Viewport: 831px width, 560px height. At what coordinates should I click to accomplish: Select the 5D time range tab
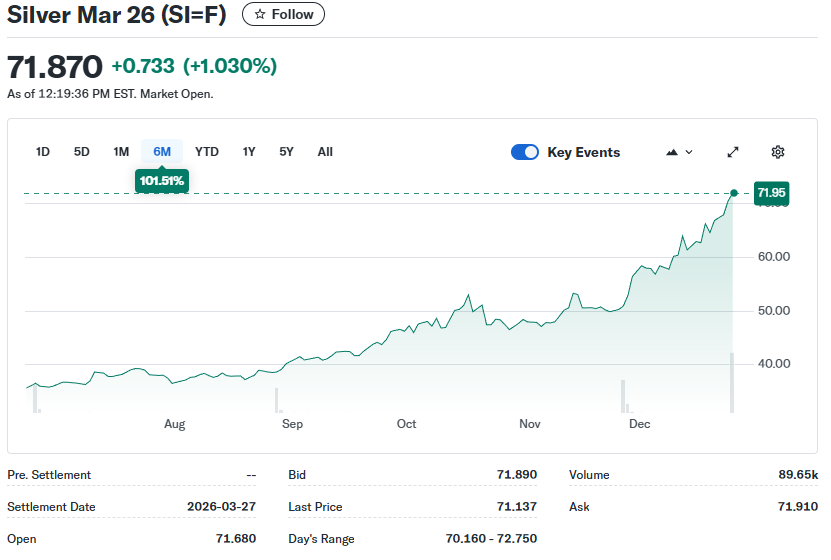(82, 152)
